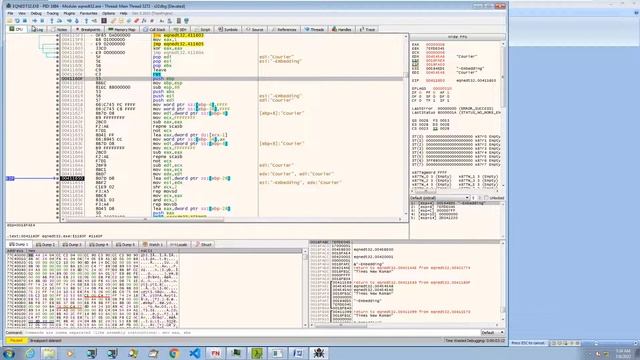The height and width of the screenshot is (360, 640).
Task: Select the Dump 3 tab
Action: [x=72, y=244]
